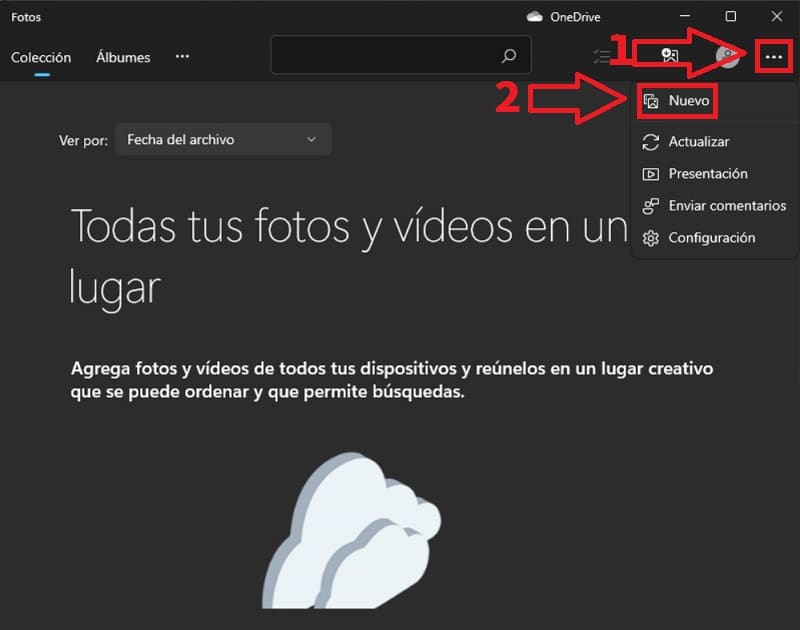Focus the search input field
The image size is (800, 630).
point(401,55)
